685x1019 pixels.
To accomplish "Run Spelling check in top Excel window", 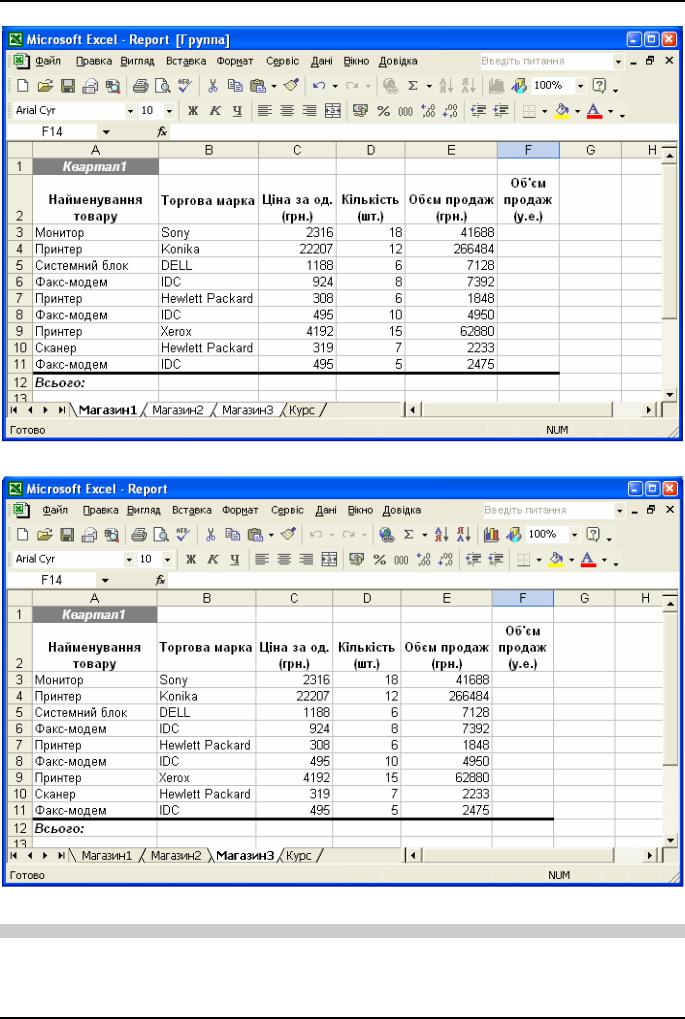I will 184,86.
